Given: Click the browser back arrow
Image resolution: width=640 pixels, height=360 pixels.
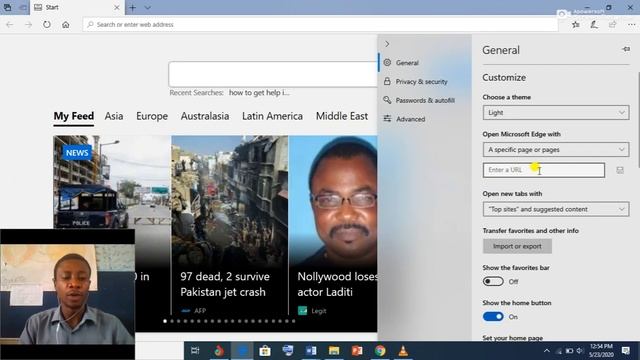Looking at the screenshot, I should 10,24.
